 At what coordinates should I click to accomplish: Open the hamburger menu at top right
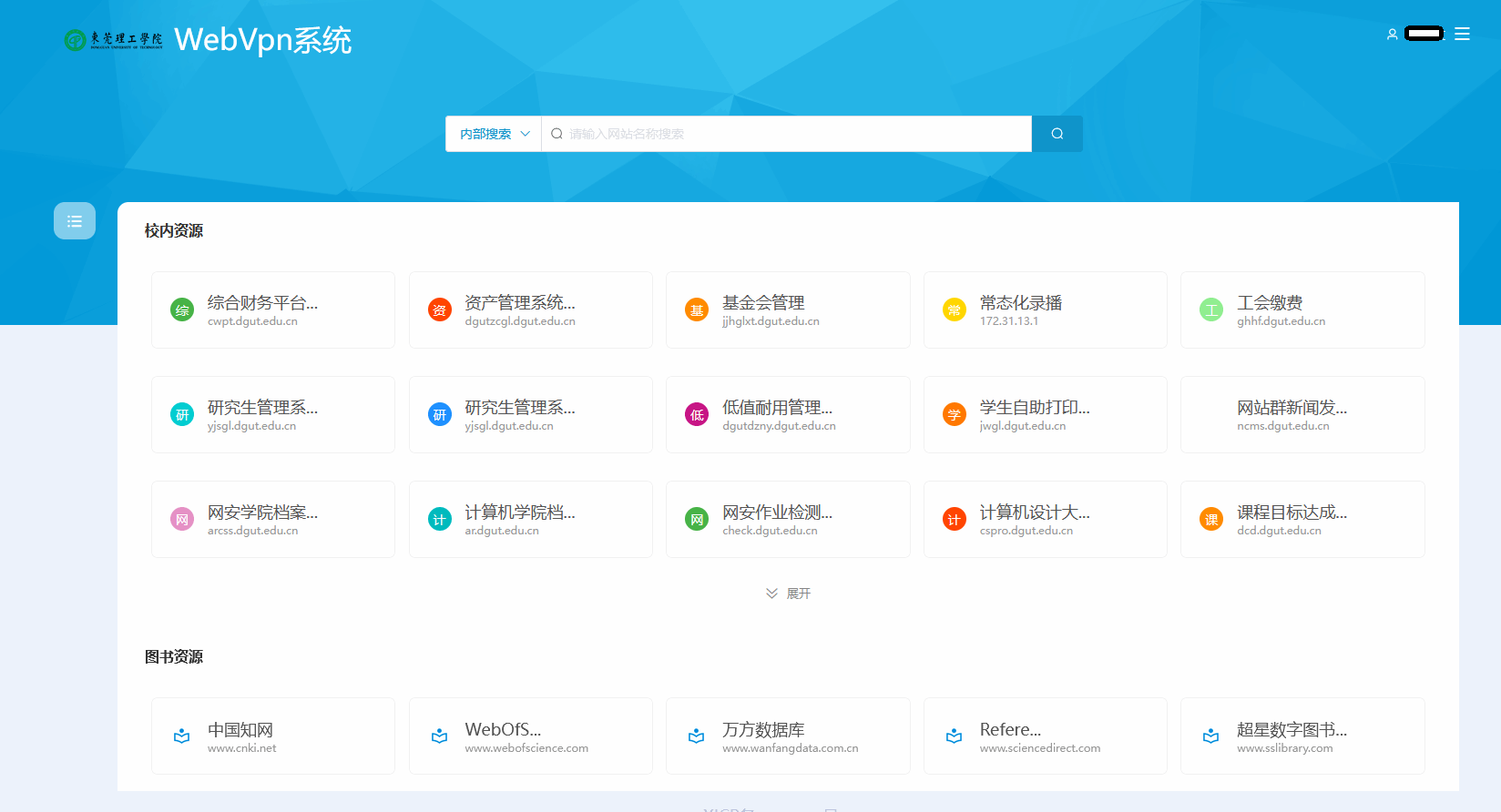click(1462, 34)
